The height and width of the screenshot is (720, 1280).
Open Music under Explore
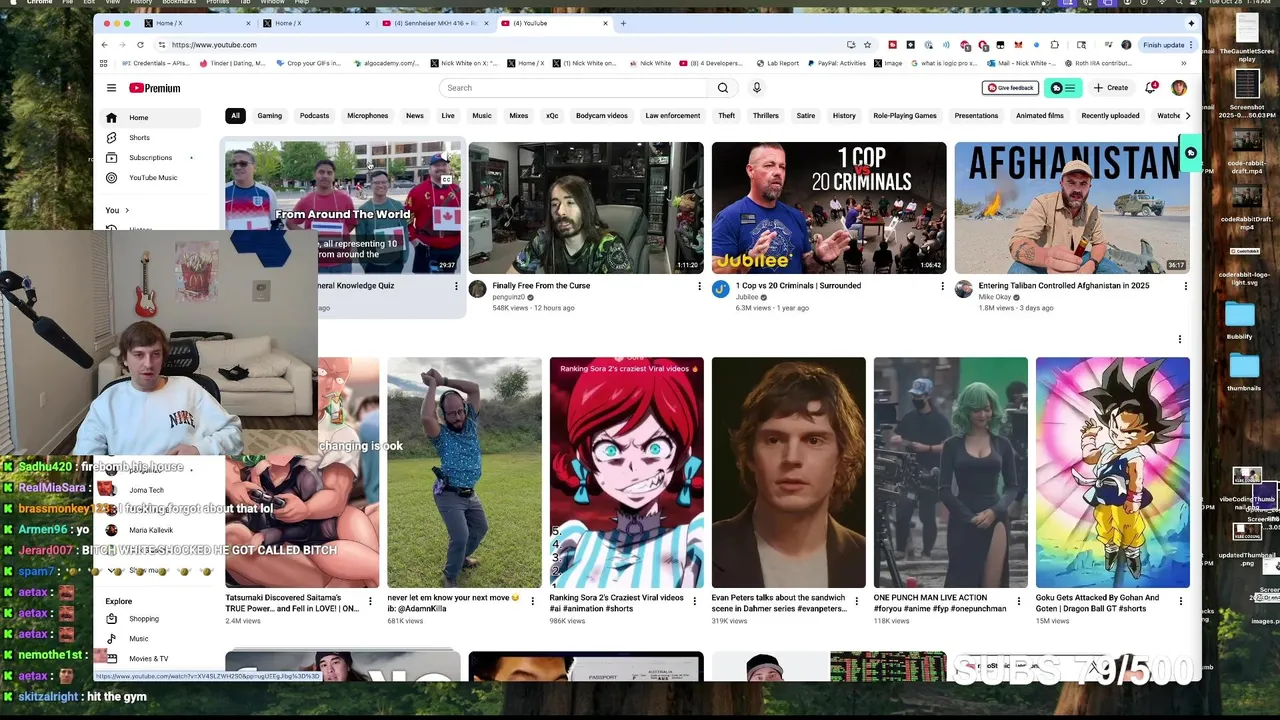(152, 639)
